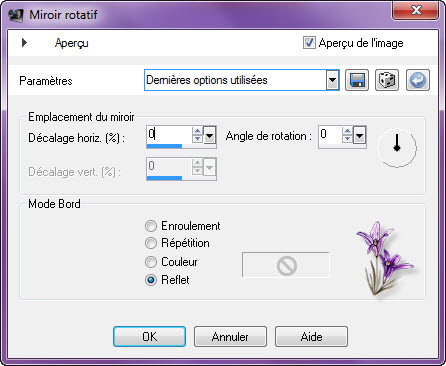Select the Reflet edge mode

tap(151, 280)
